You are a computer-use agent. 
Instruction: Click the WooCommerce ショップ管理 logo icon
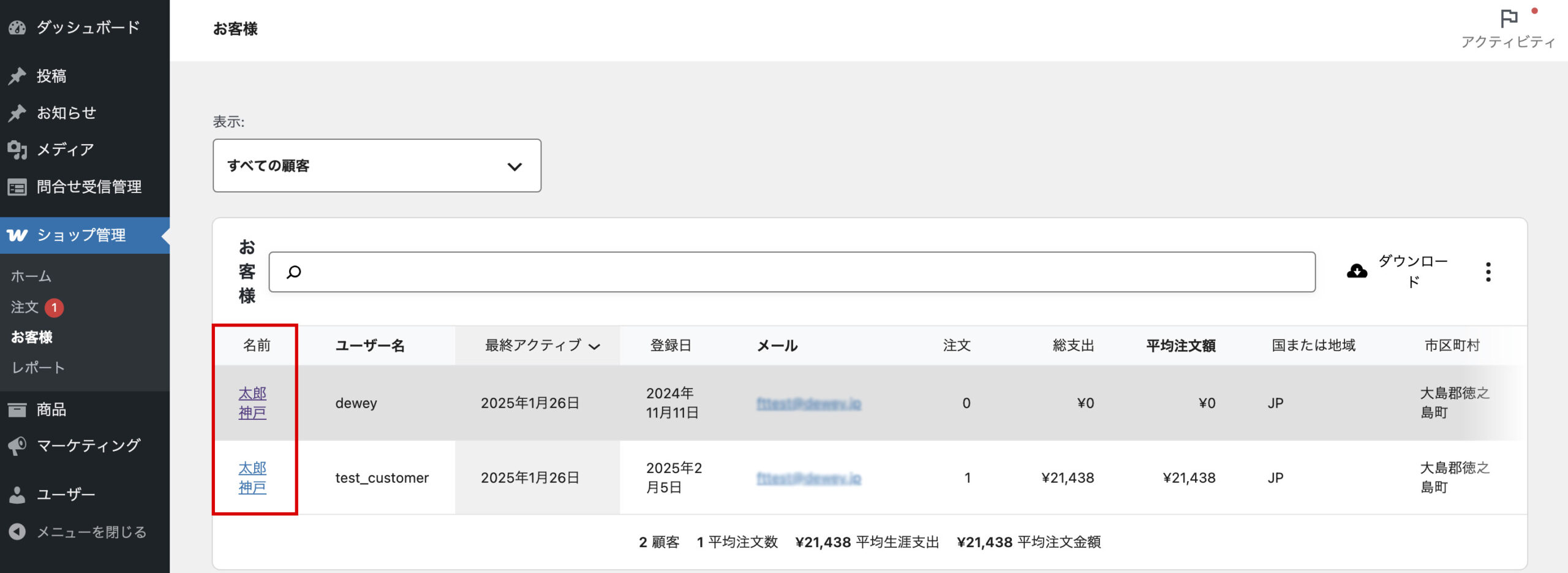17,235
